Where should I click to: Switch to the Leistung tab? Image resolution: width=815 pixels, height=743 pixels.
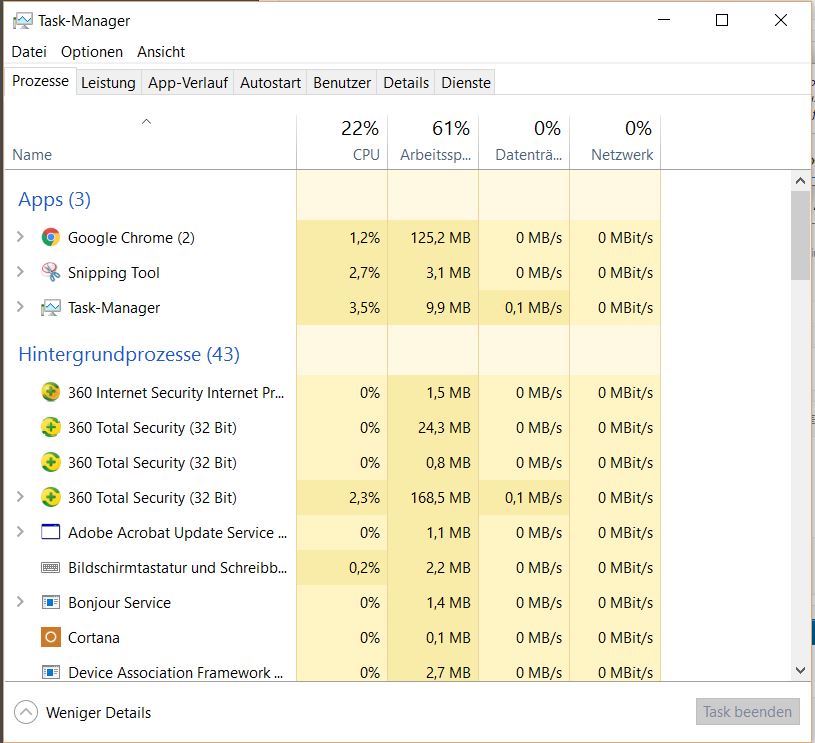pyautogui.click(x=108, y=83)
